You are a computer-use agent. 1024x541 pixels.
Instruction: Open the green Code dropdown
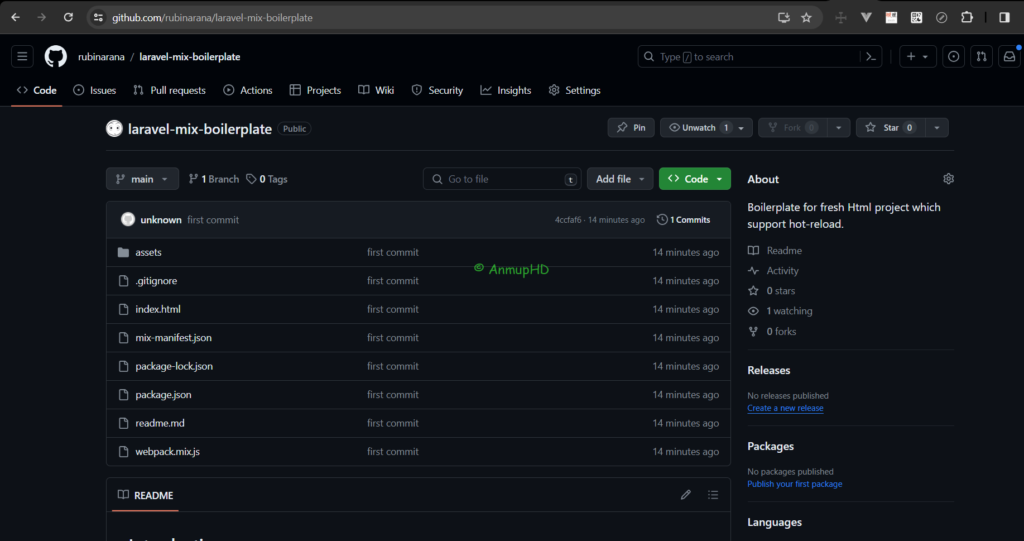coord(694,179)
